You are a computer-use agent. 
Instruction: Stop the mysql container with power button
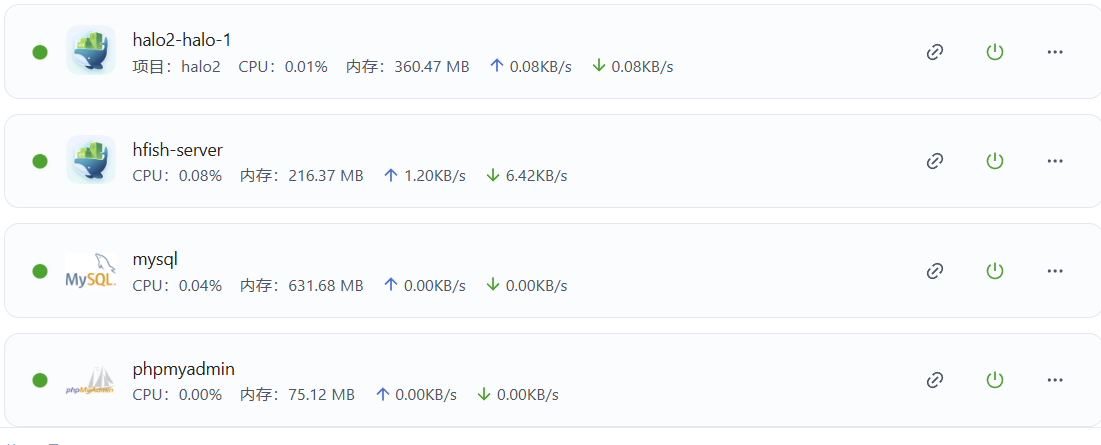point(994,271)
